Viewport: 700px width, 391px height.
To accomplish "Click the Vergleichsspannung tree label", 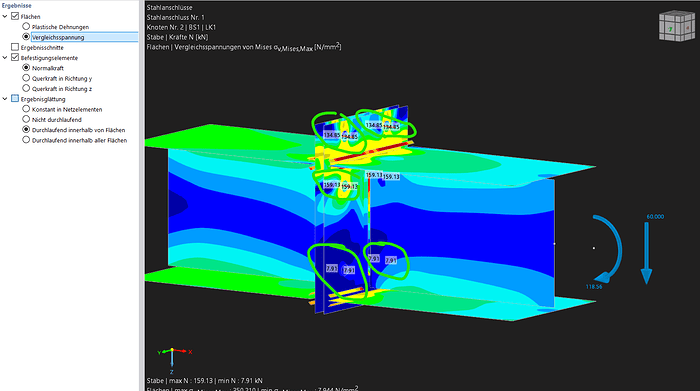I will (x=58, y=37).
